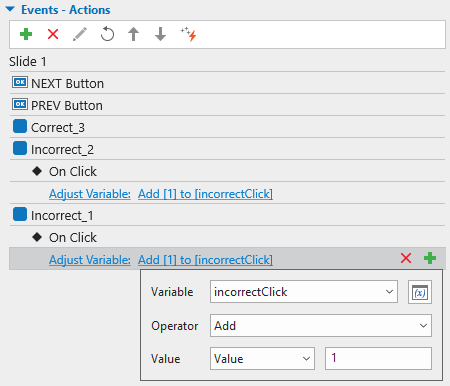Select the Incorrect_1 object row
450x386 pixels.
coord(227,215)
